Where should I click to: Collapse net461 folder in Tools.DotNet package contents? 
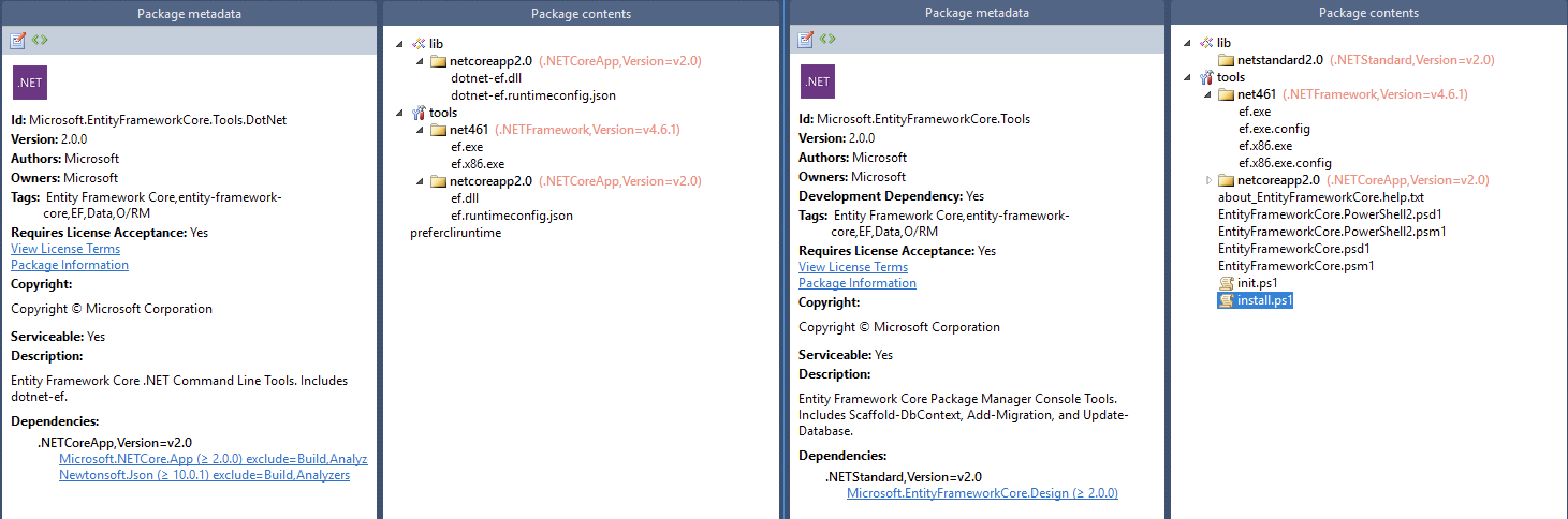point(420,130)
